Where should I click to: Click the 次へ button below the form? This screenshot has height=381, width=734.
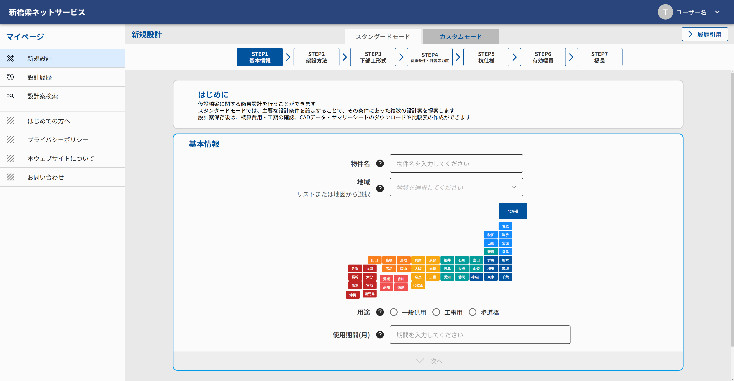[x=428, y=361]
